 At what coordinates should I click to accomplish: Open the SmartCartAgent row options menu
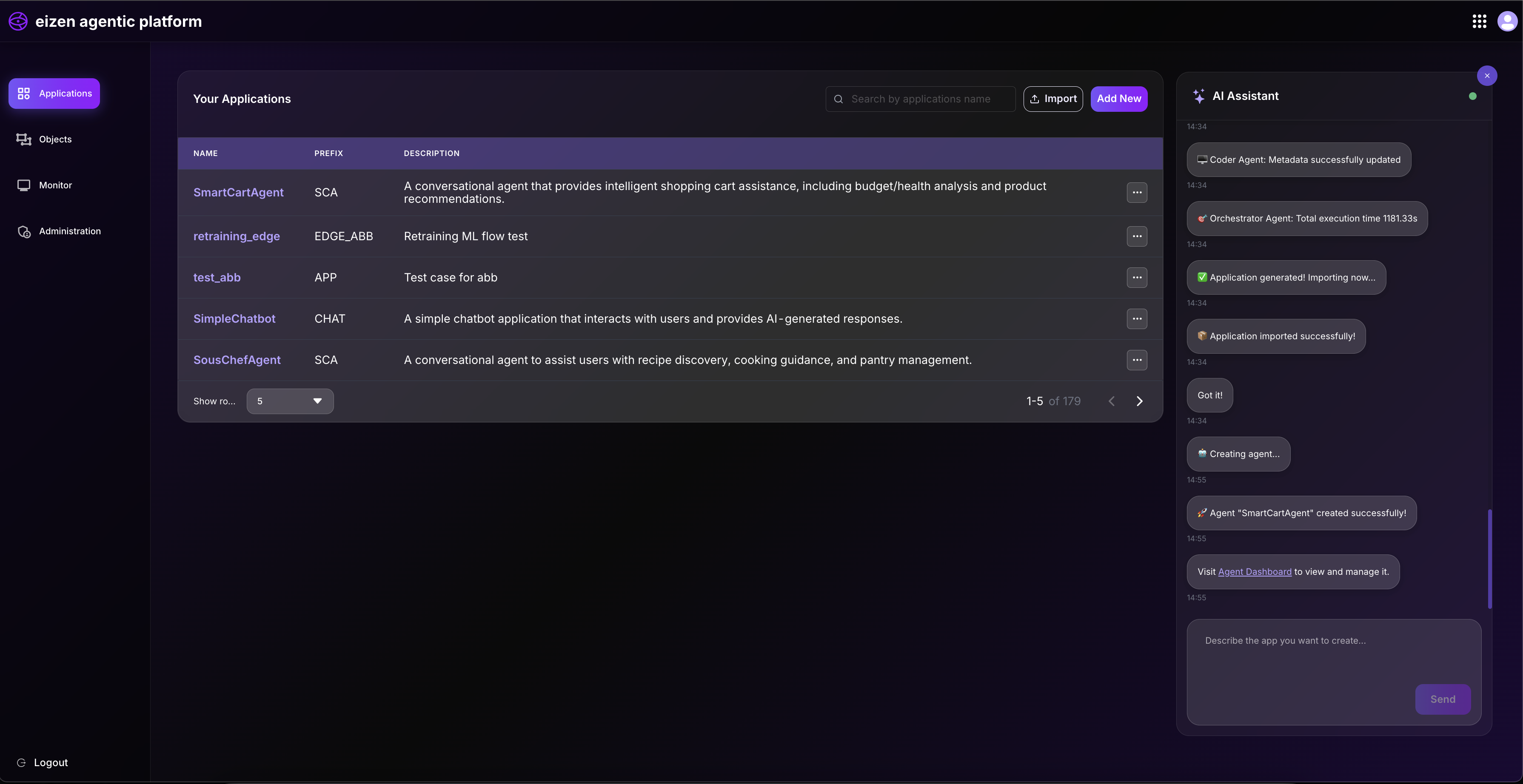coord(1136,193)
